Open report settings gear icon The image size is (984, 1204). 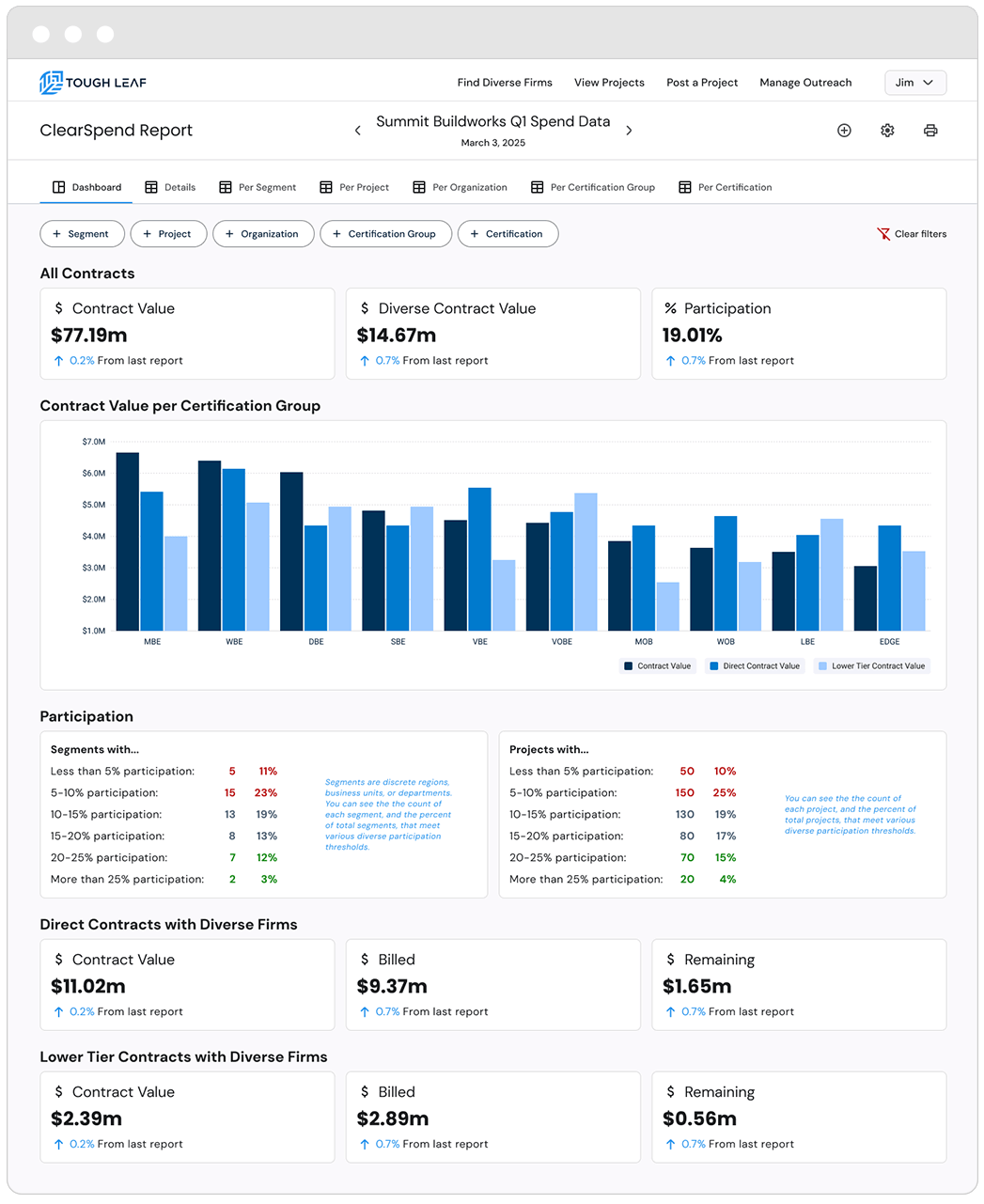click(887, 131)
